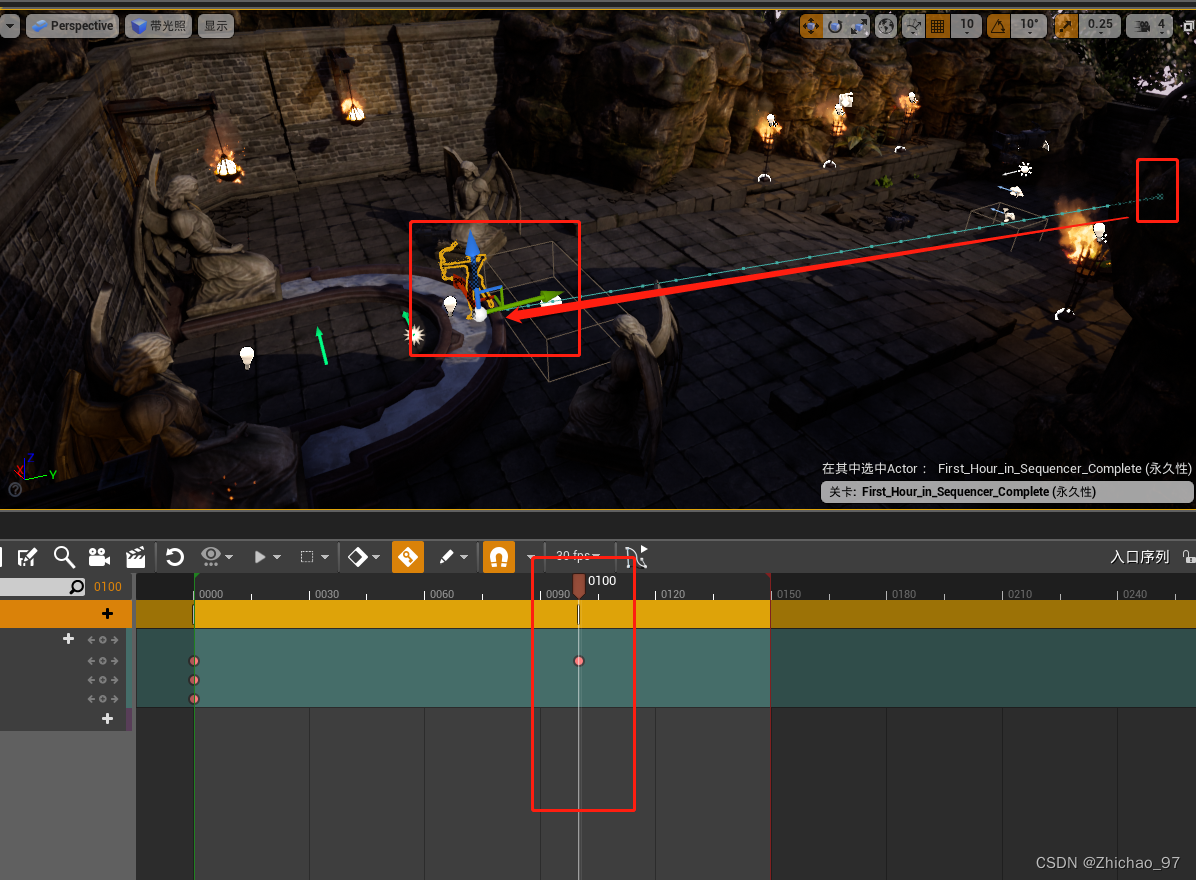Image resolution: width=1196 pixels, height=880 pixels.
Task: Click the + button to add a track
Action: pos(107,613)
